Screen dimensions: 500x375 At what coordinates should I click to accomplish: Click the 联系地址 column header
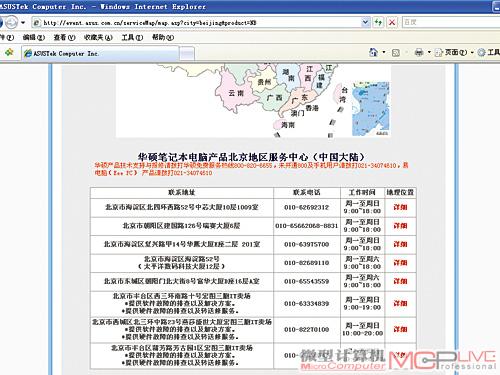(x=182, y=193)
